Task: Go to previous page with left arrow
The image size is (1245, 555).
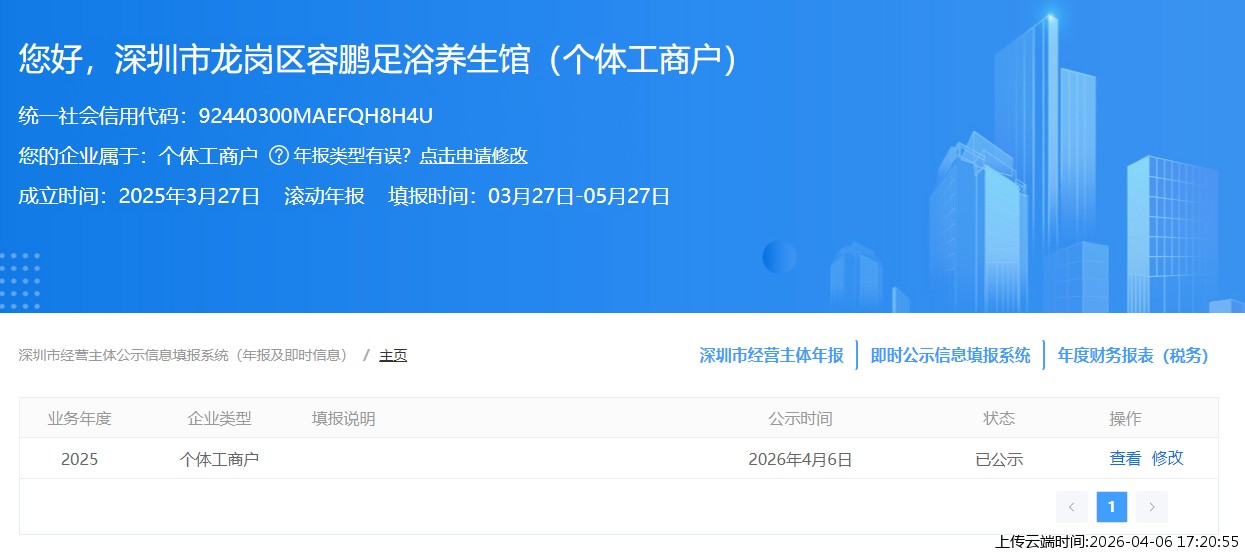Action: 1071,507
